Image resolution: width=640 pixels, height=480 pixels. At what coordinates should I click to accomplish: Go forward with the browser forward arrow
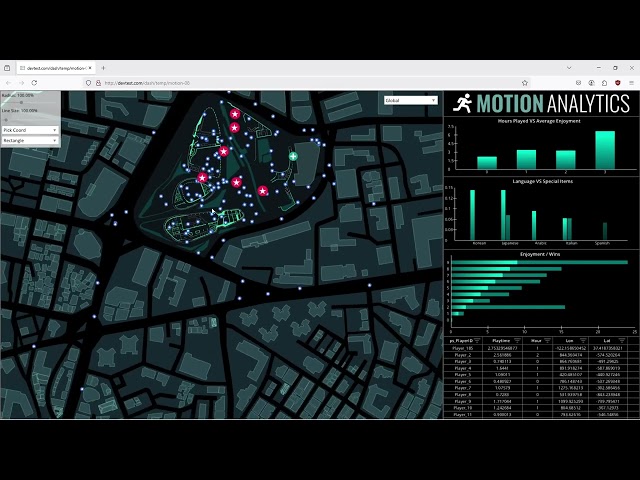pyautogui.click(x=21, y=83)
